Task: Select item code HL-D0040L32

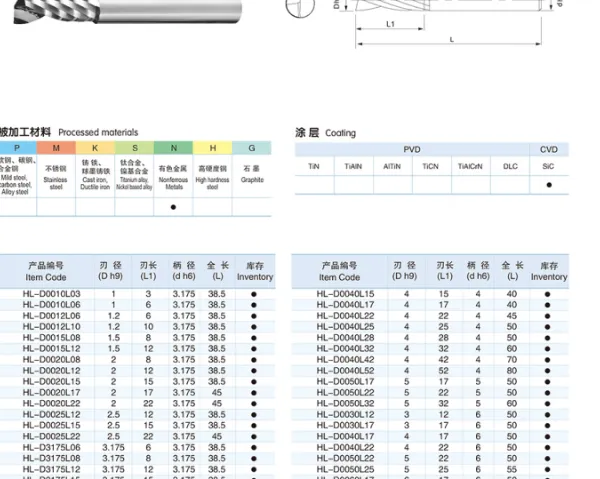Action: point(346,349)
